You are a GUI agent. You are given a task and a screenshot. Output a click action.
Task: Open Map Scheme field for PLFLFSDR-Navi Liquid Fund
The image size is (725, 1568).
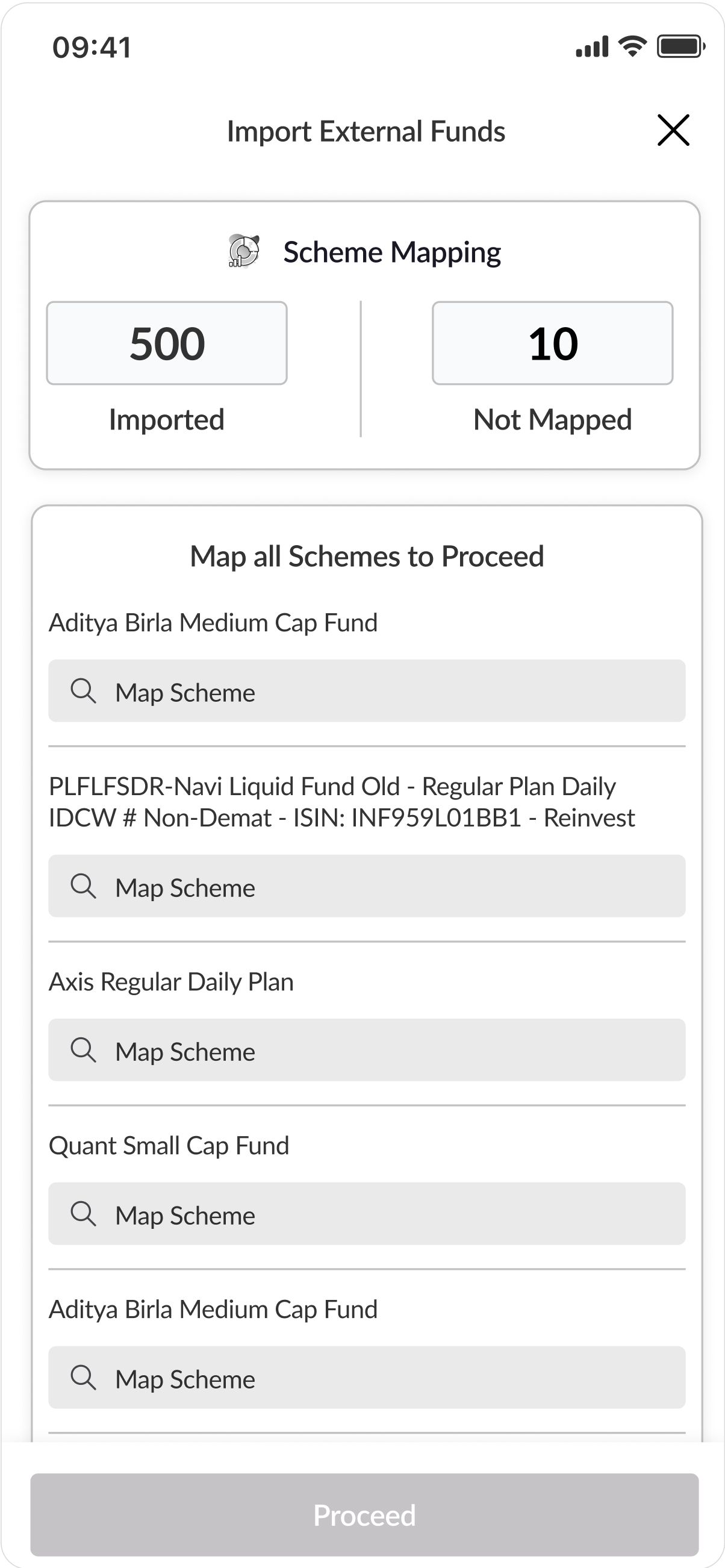tap(367, 887)
